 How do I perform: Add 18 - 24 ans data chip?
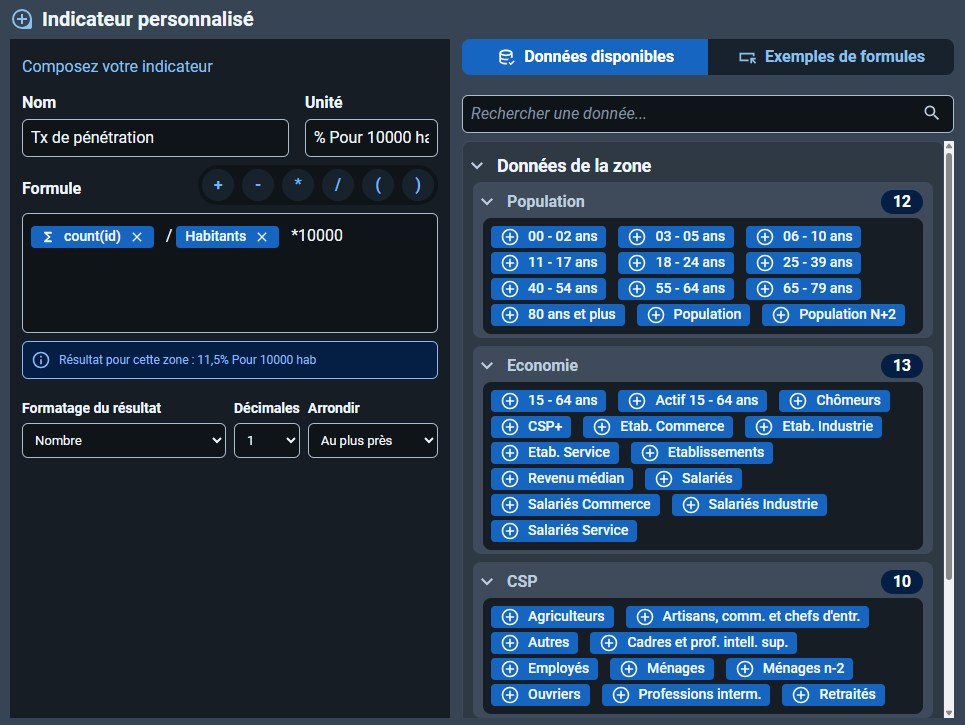676,263
